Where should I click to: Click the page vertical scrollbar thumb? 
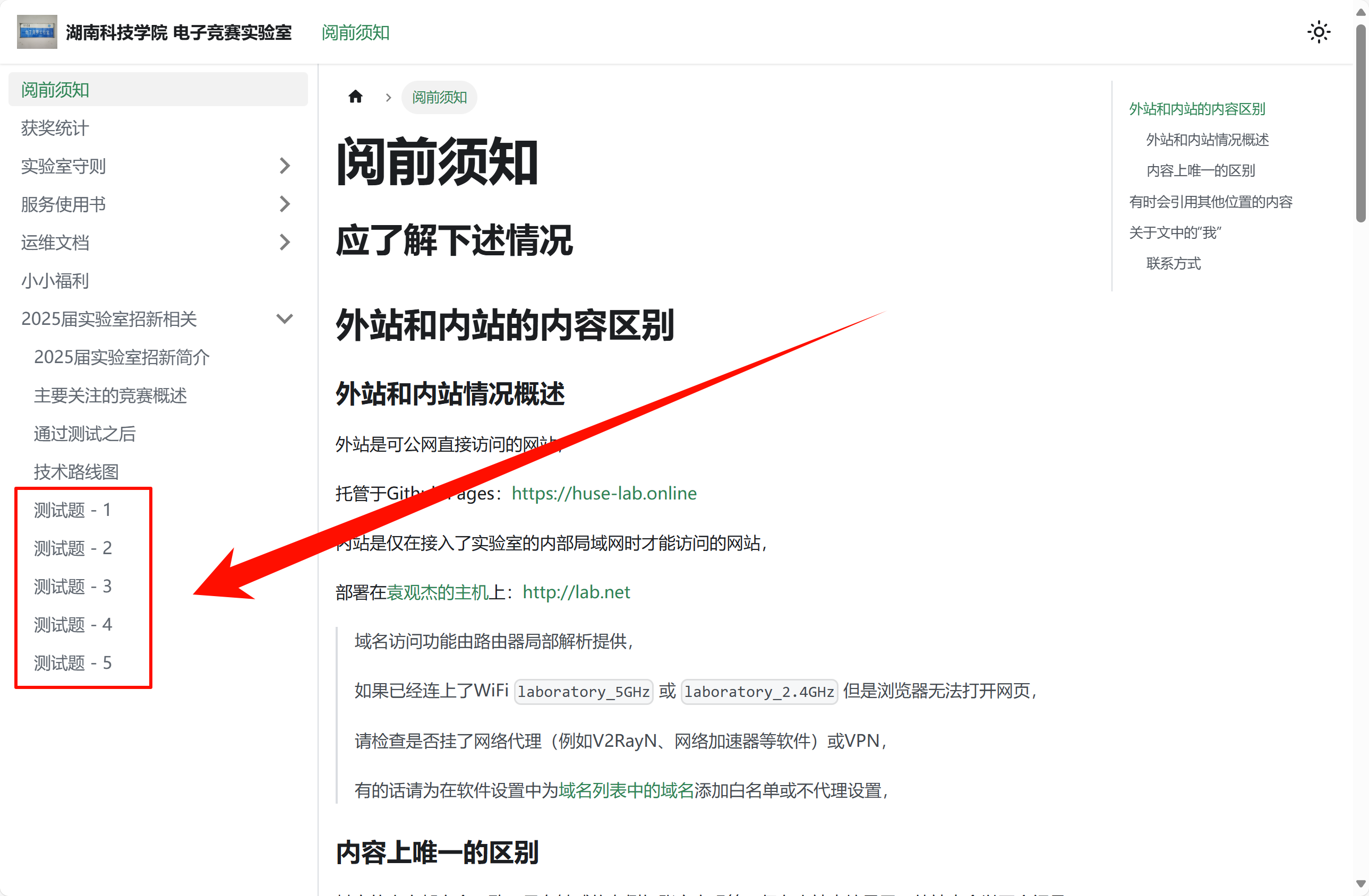[1361, 121]
